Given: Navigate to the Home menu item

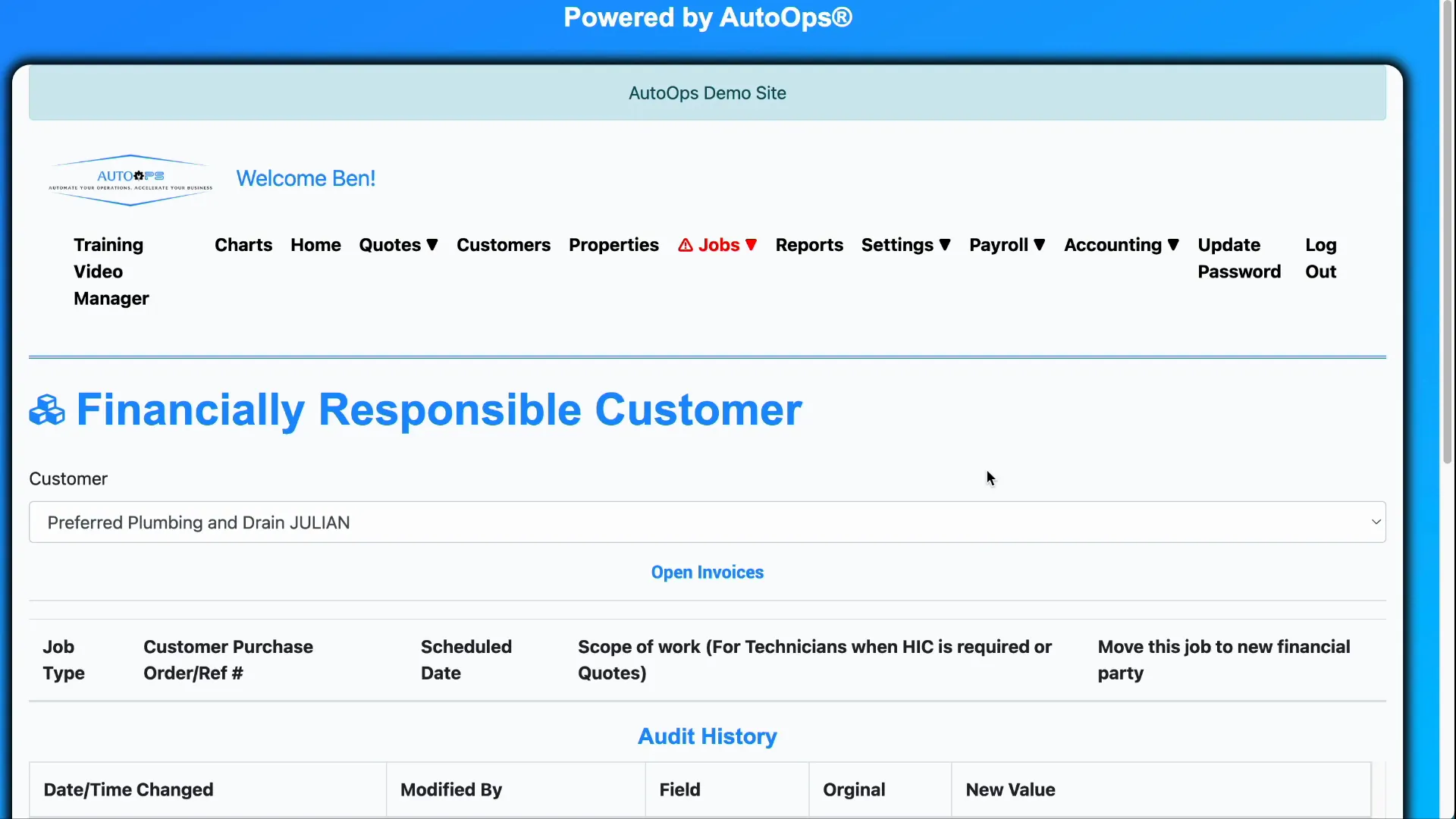Looking at the screenshot, I should click(315, 245).
